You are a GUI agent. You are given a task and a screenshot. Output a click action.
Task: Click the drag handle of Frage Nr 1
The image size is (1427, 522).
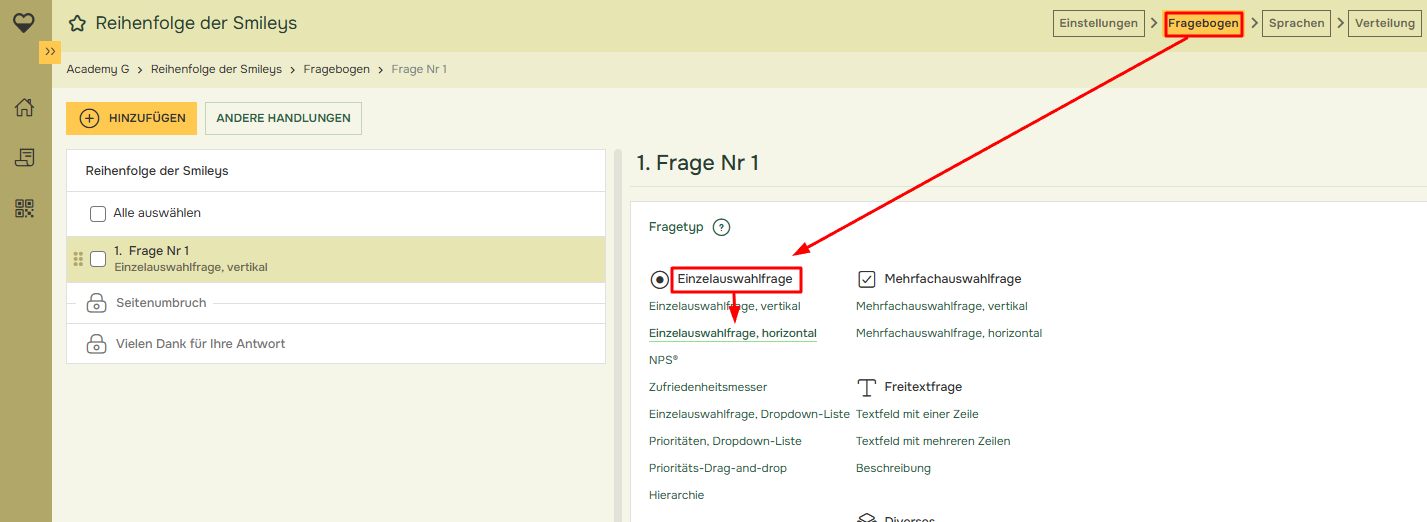tap(78, 259)
